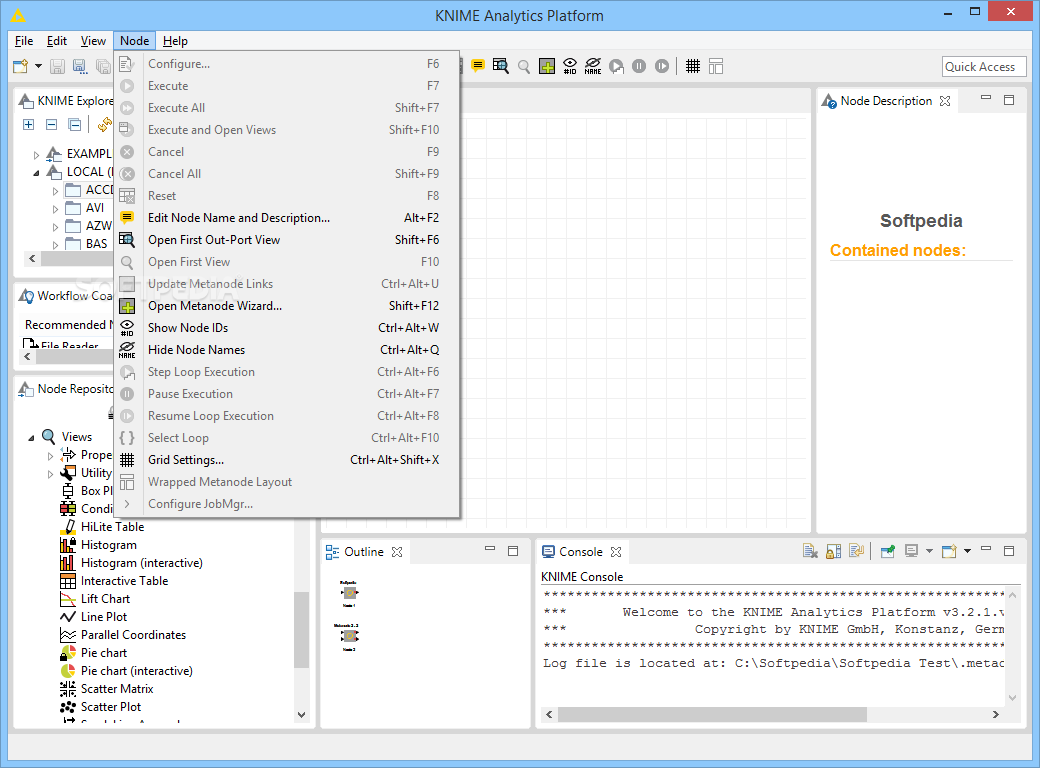Select the Parallel Coordinates node
The width and height of the screenshot is (1040, 768).
[133, 635]
